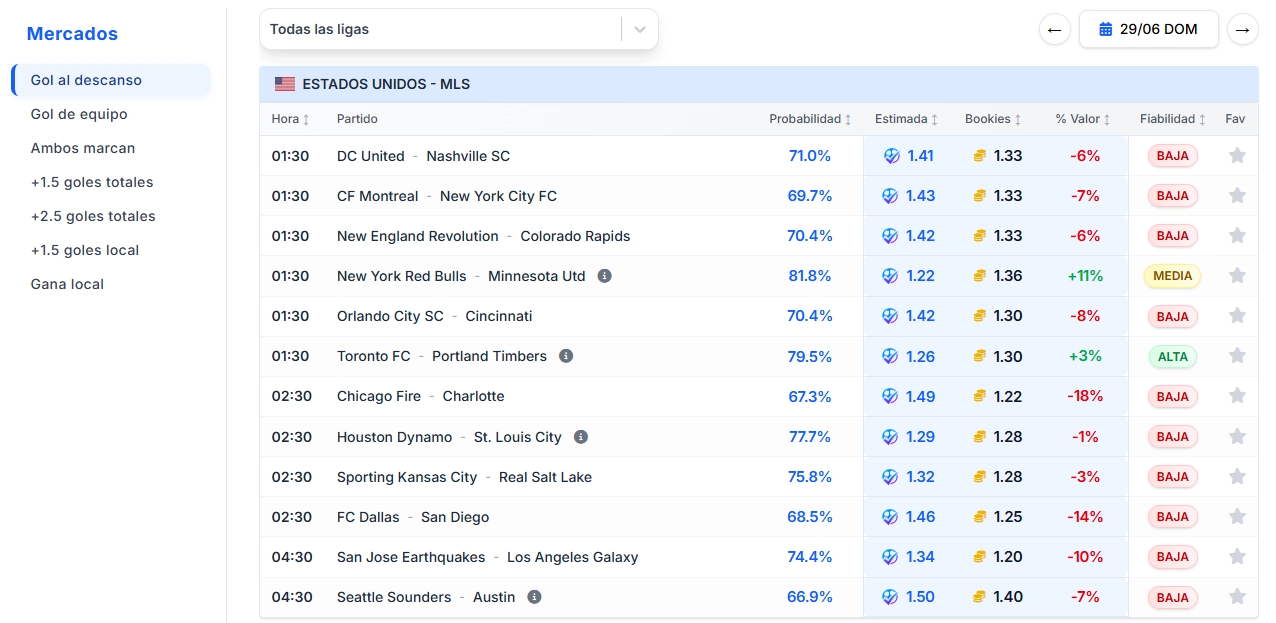Screen dimensions: 1276x623
Task: Click the info icon next to St. Louis City
Action: [x=581, y=437]
